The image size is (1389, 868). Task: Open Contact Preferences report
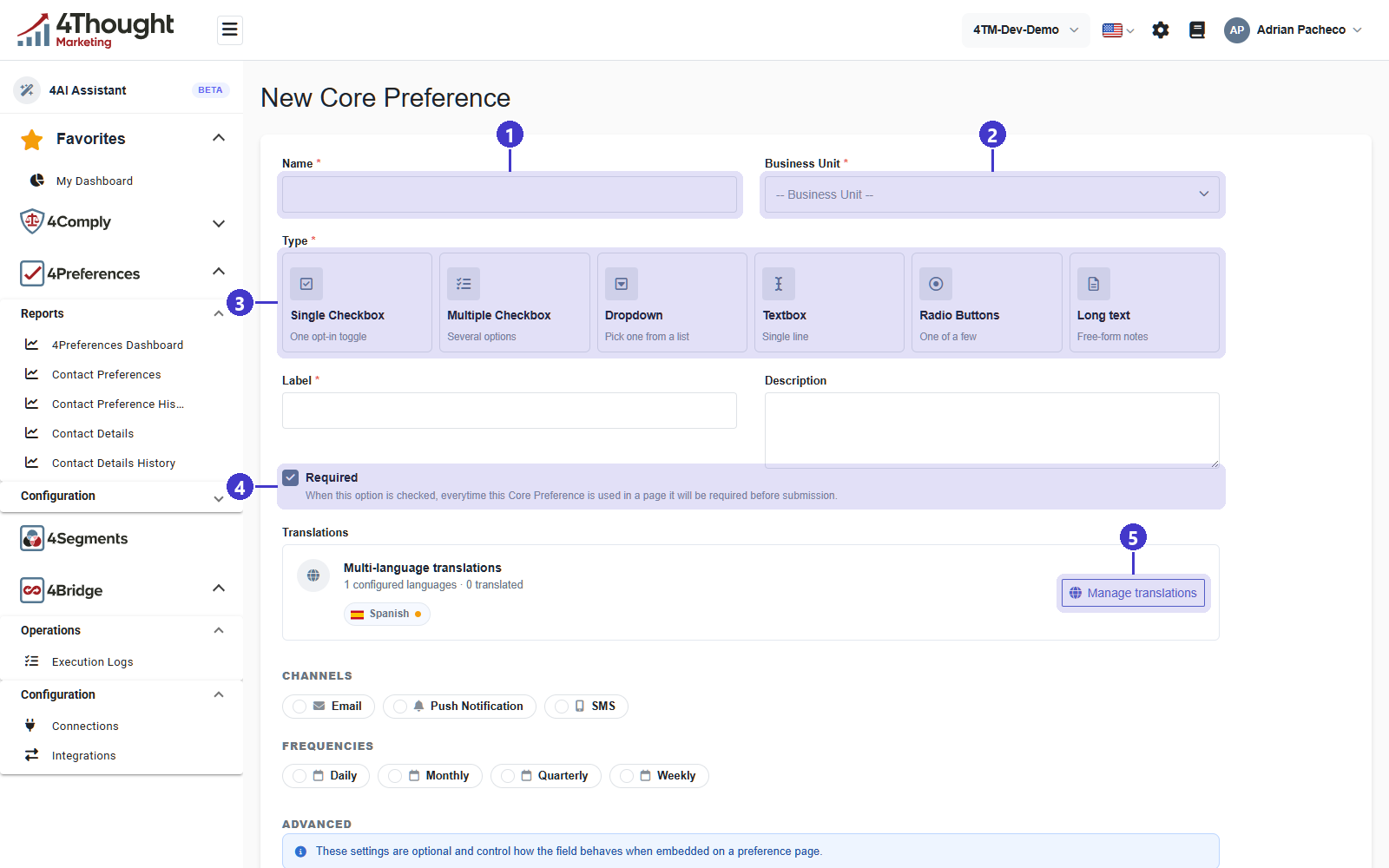coord(106,374)
